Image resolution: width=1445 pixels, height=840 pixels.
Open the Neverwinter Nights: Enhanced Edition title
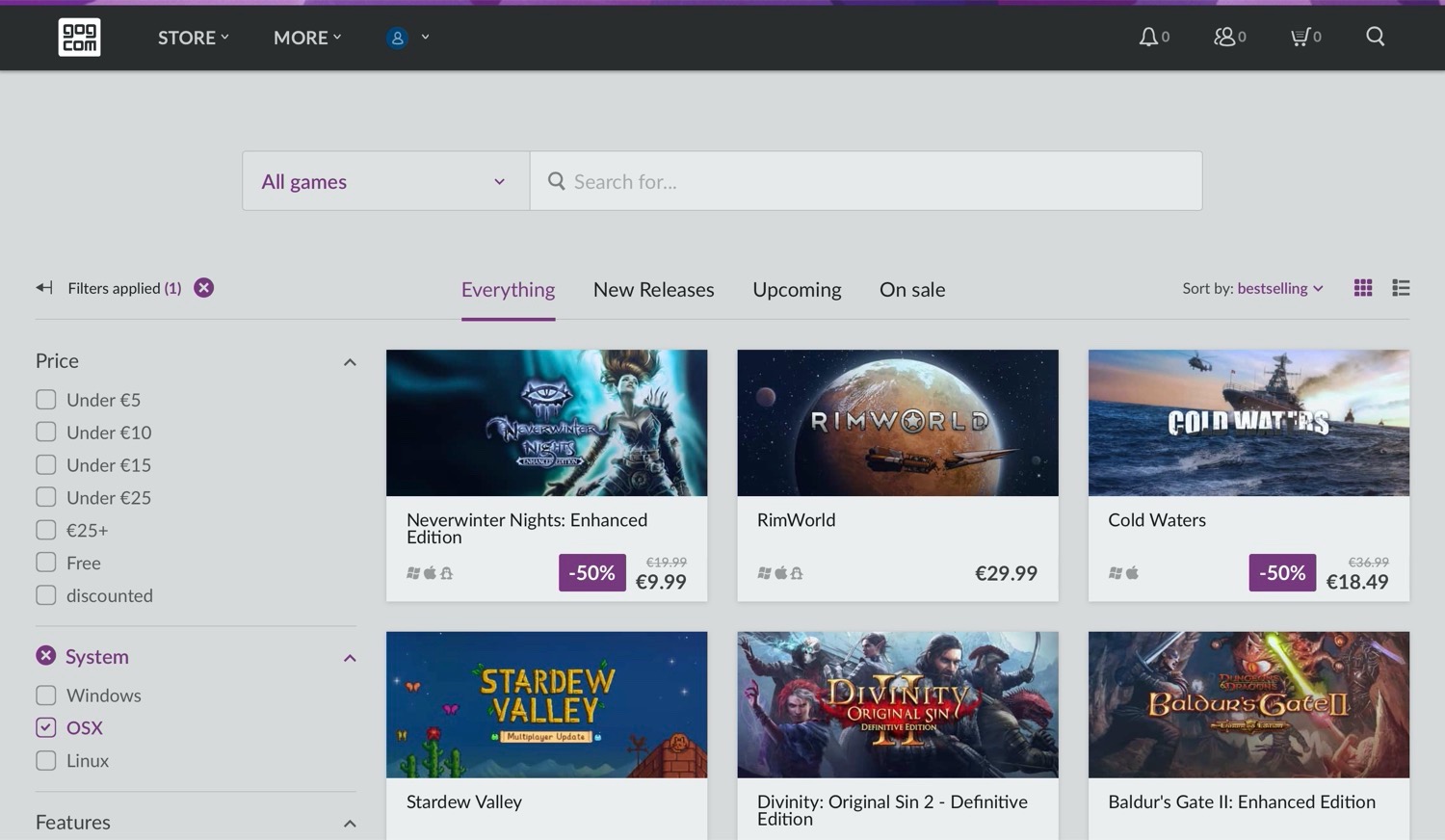coord(527,528)
